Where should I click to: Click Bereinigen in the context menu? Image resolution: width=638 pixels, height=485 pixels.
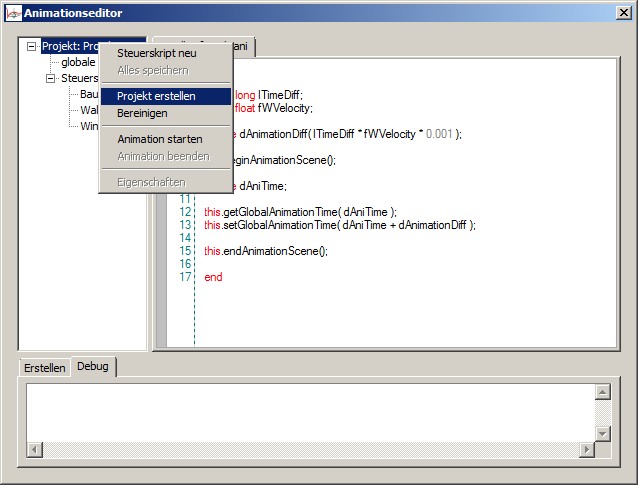142,113
